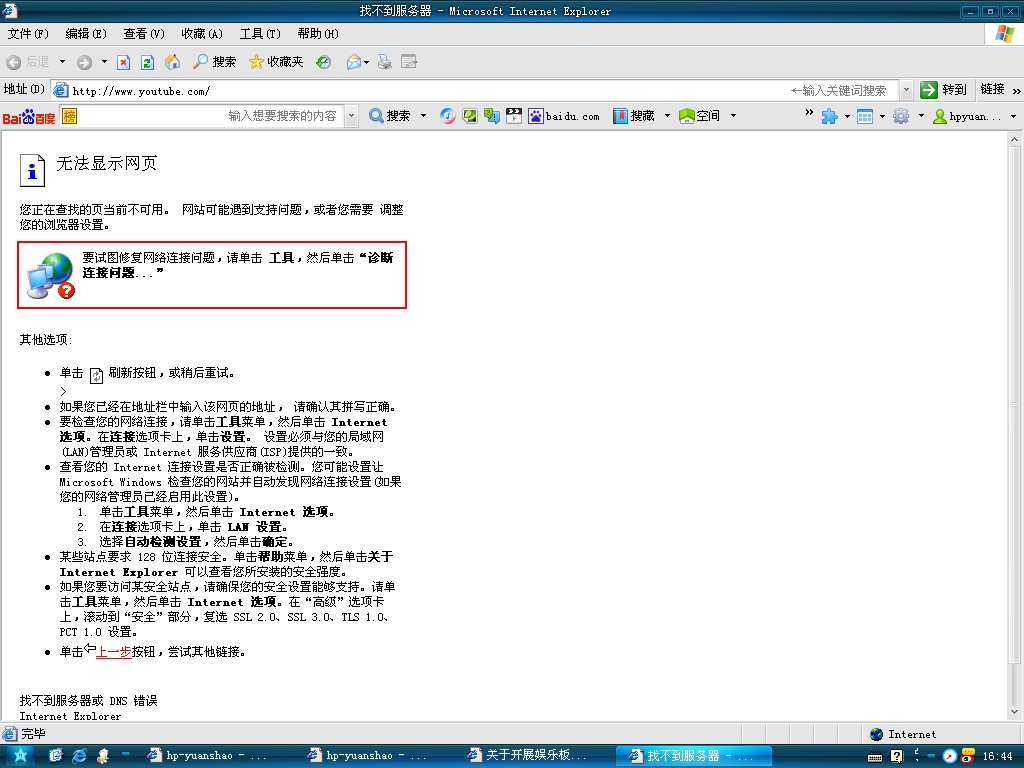Click the baidu.com paw shortcut

pyautogui.click(x=564, y=116)
